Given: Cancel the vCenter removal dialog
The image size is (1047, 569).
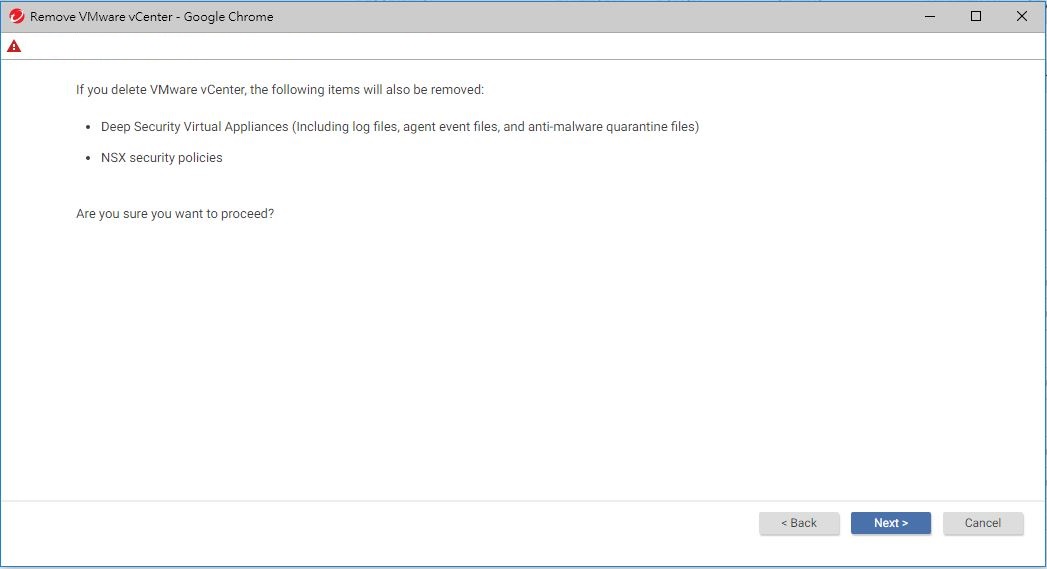Looking at the screenshot, I should (x=982, y=523).
